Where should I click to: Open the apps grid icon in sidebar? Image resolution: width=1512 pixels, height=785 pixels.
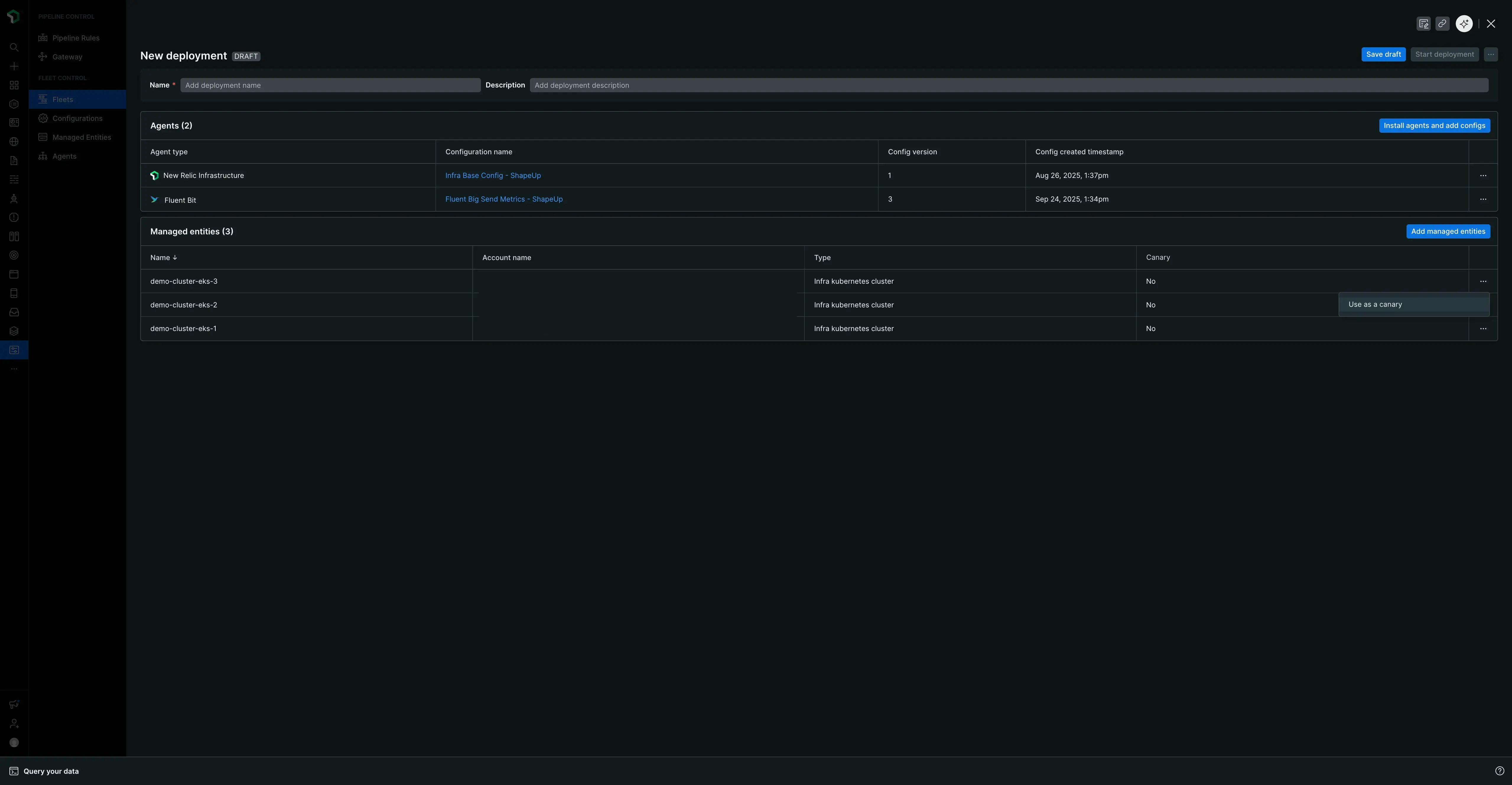point(14,85)
